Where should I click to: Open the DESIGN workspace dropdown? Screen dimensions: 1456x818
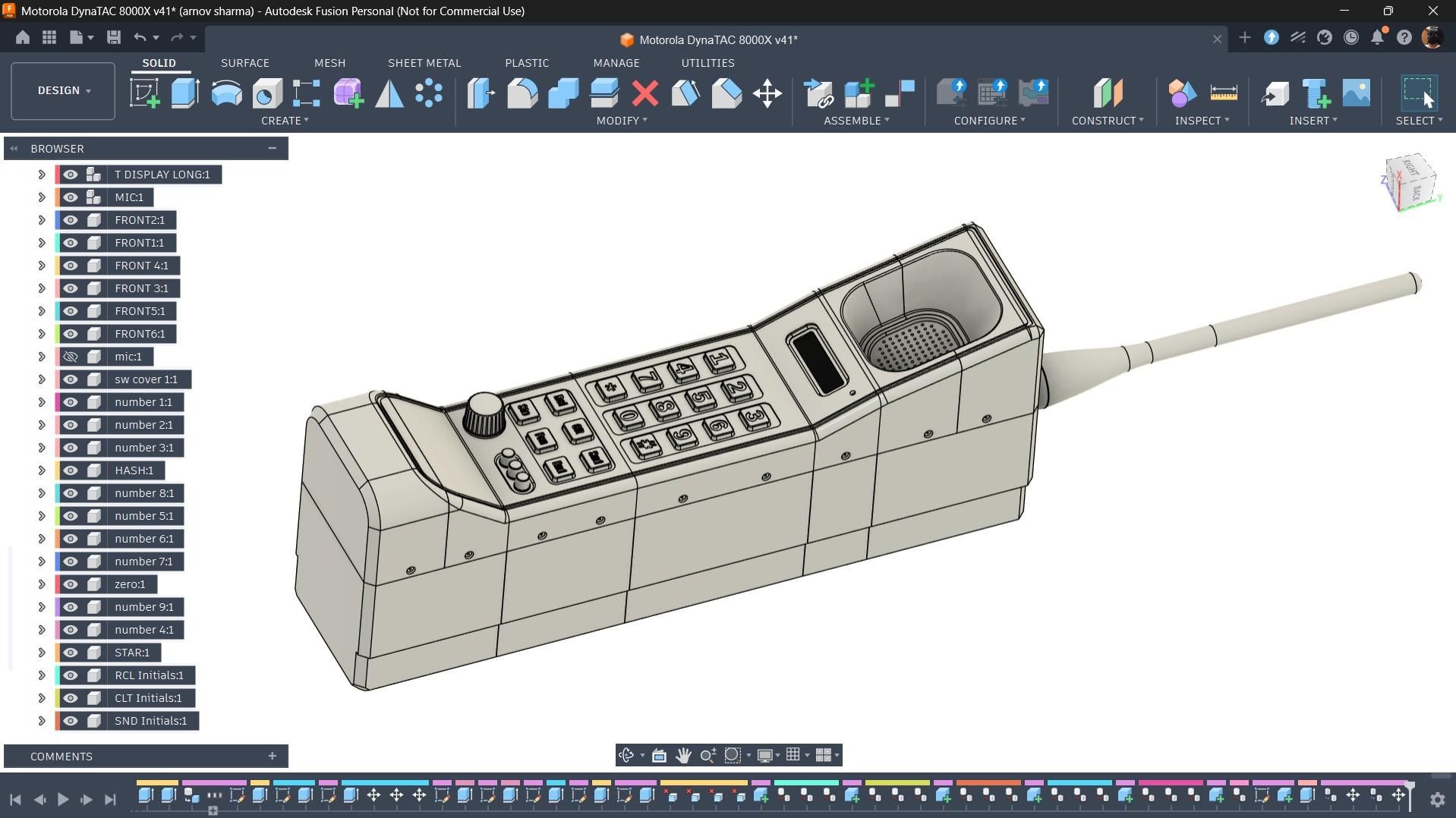(63, 90)
